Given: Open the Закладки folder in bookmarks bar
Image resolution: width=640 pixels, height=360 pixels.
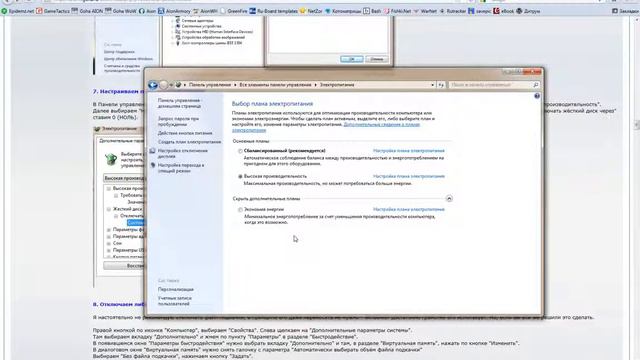Looking at the screenshot, I should coord(624,11).
